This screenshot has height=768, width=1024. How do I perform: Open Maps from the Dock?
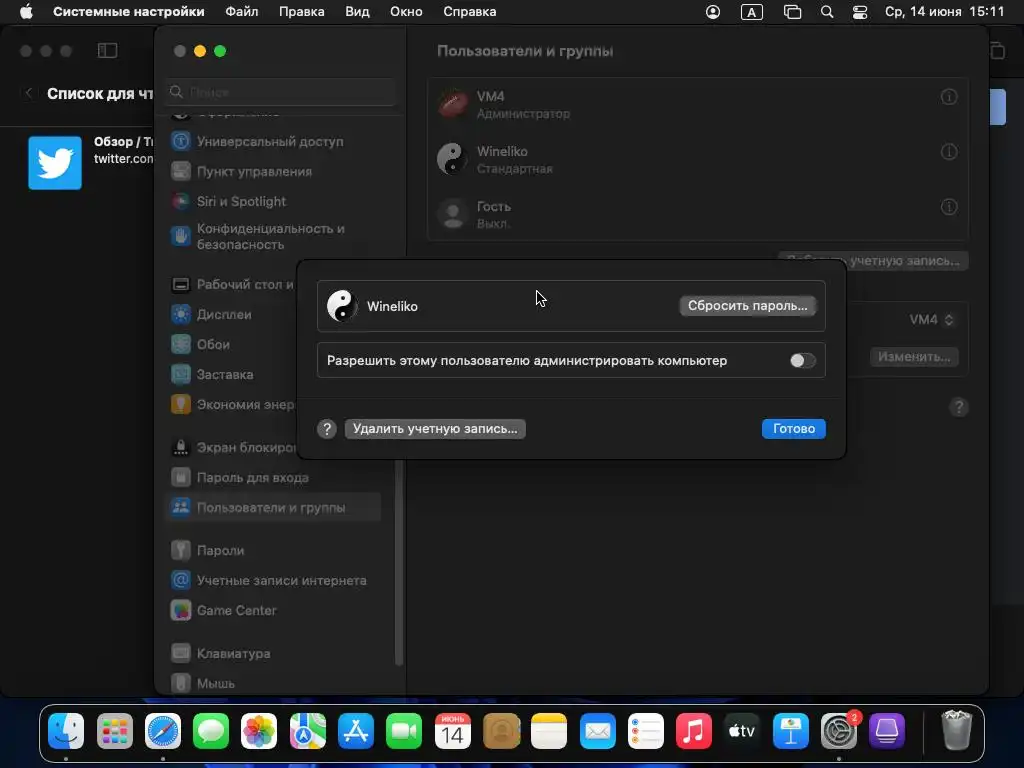tap(308, 731)
